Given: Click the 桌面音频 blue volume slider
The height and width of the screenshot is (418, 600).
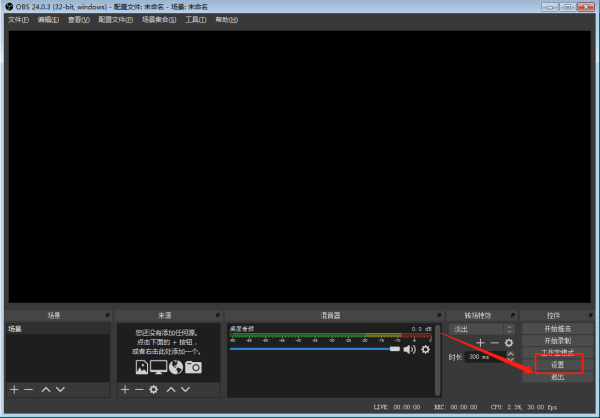Looking at the screenshot, I should (315, 349).
